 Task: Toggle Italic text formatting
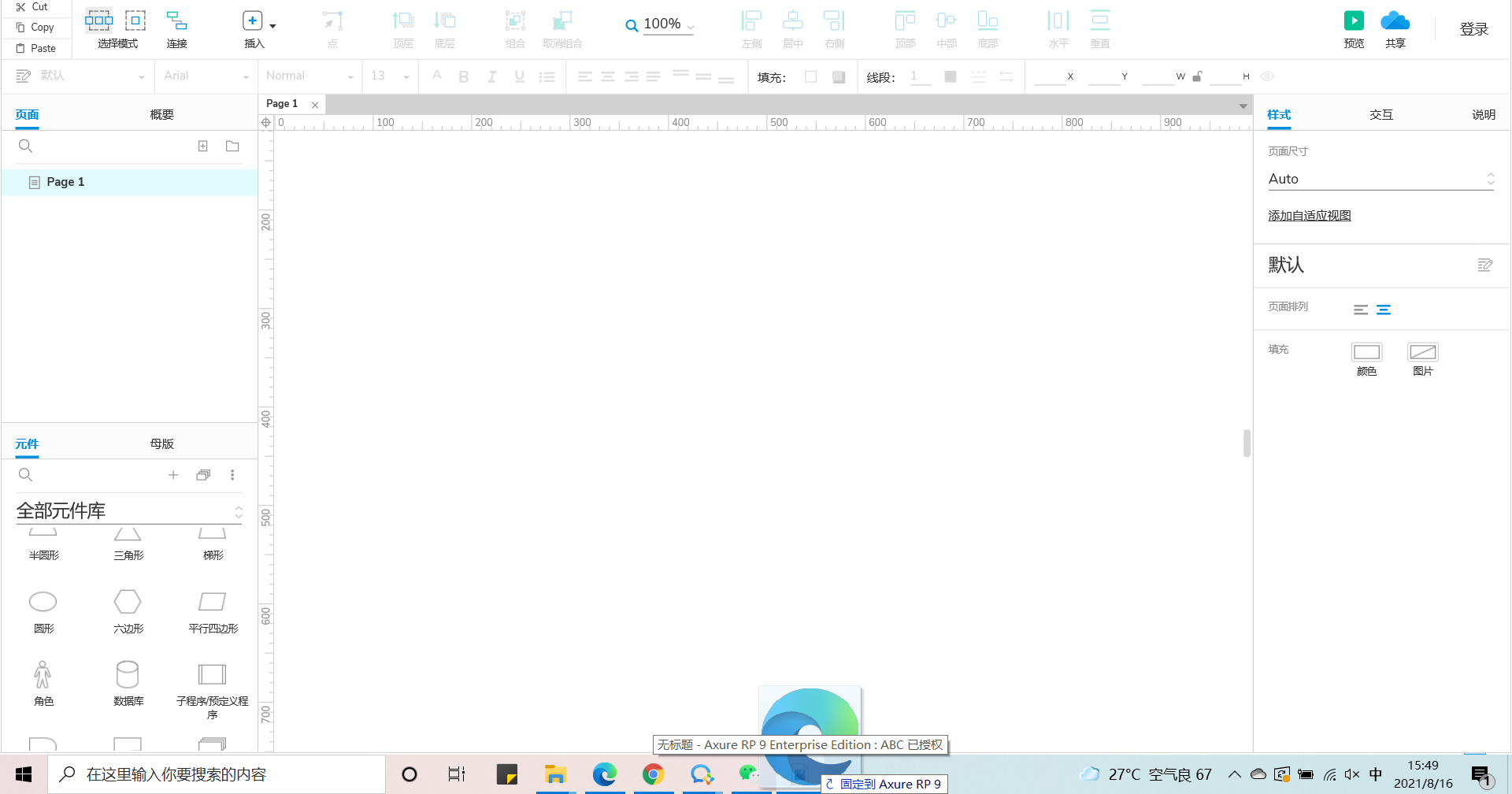click(491, 76)
